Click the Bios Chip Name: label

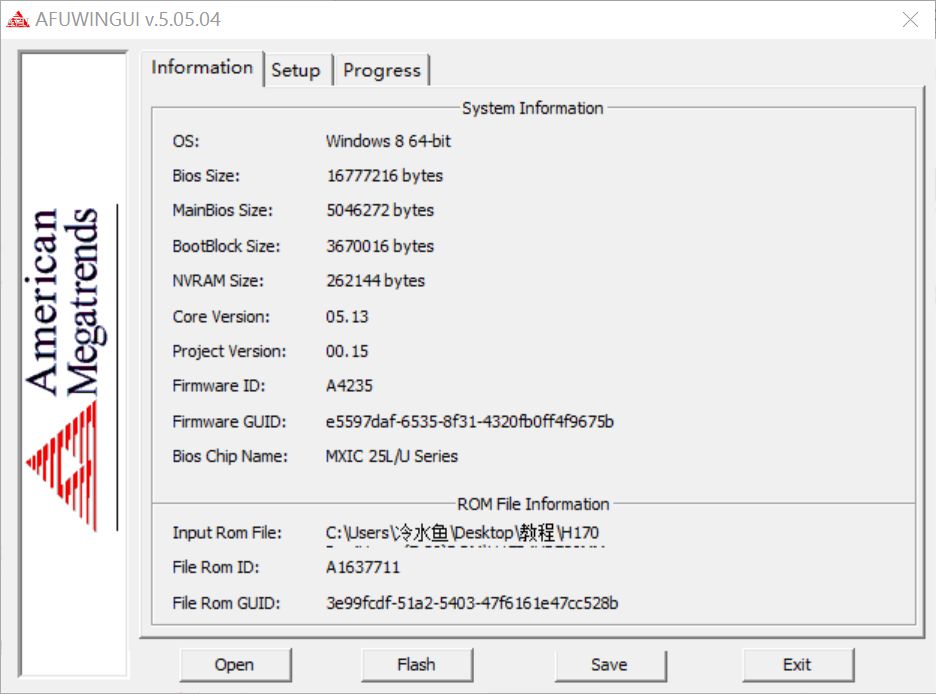click(230, 457)
